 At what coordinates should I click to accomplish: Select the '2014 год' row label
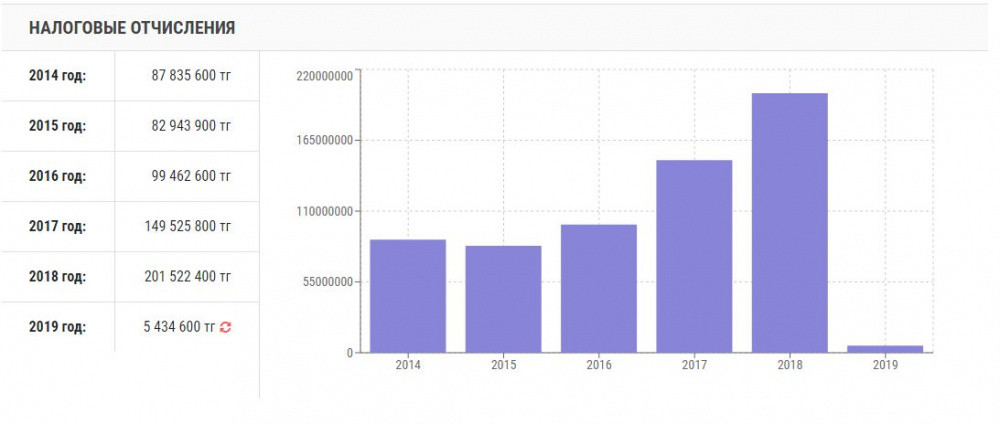[x=57, y=76]
